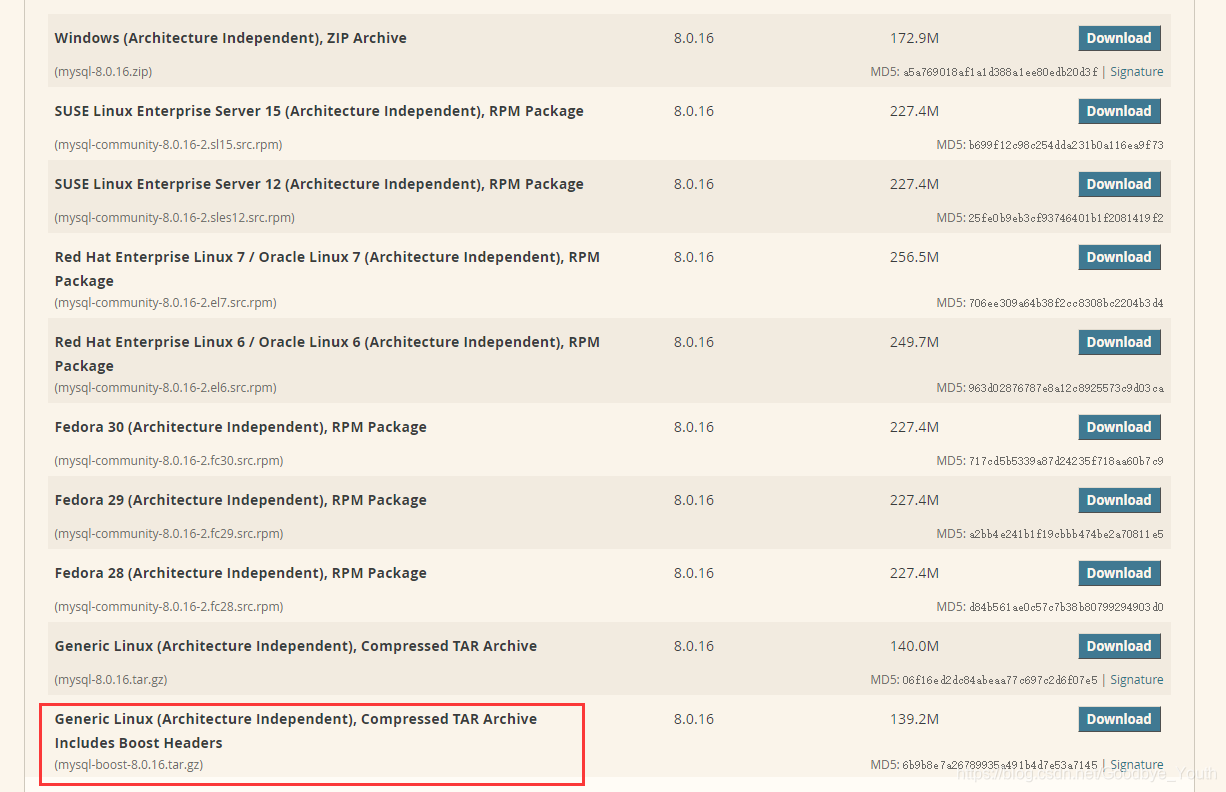Image resolution: width=1226 pixels, height=792 pixels.
Task: Click the 139.2M file size
Action: click(x=914, y=719)
